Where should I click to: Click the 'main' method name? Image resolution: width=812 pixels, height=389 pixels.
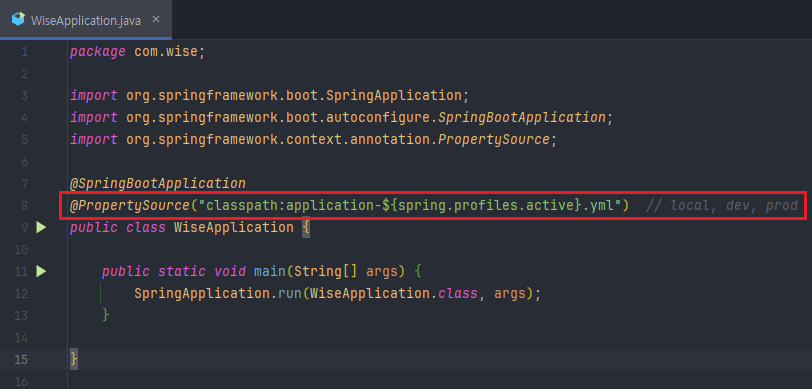click(x=269, y=271)
